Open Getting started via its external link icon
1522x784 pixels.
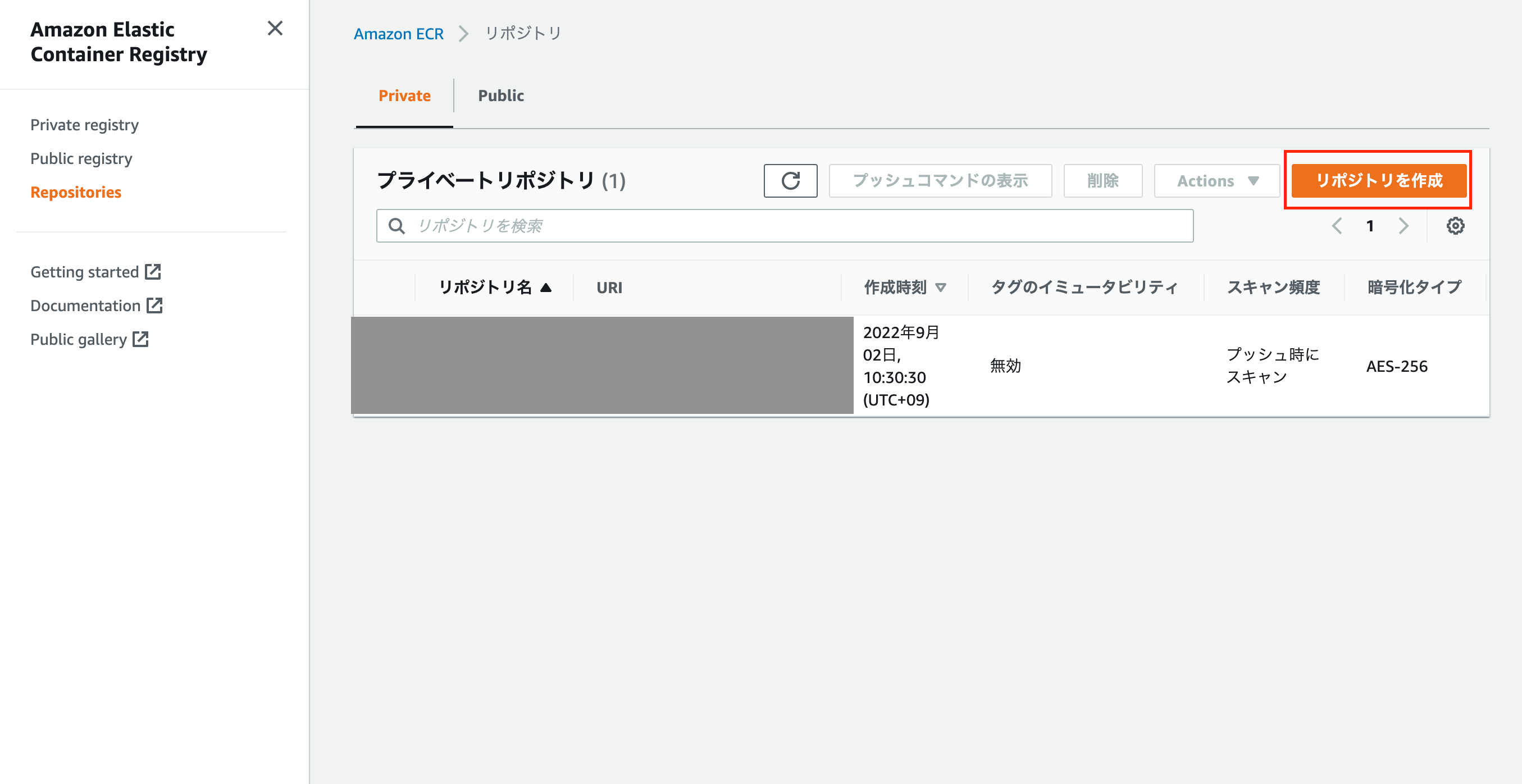pos(153,271)
